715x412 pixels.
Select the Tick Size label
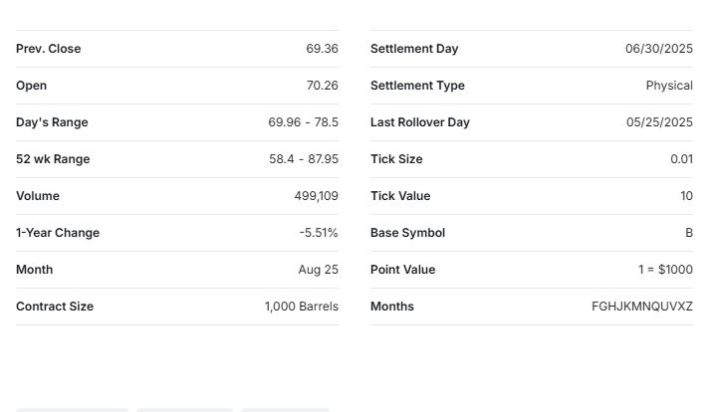pos(396,159)
